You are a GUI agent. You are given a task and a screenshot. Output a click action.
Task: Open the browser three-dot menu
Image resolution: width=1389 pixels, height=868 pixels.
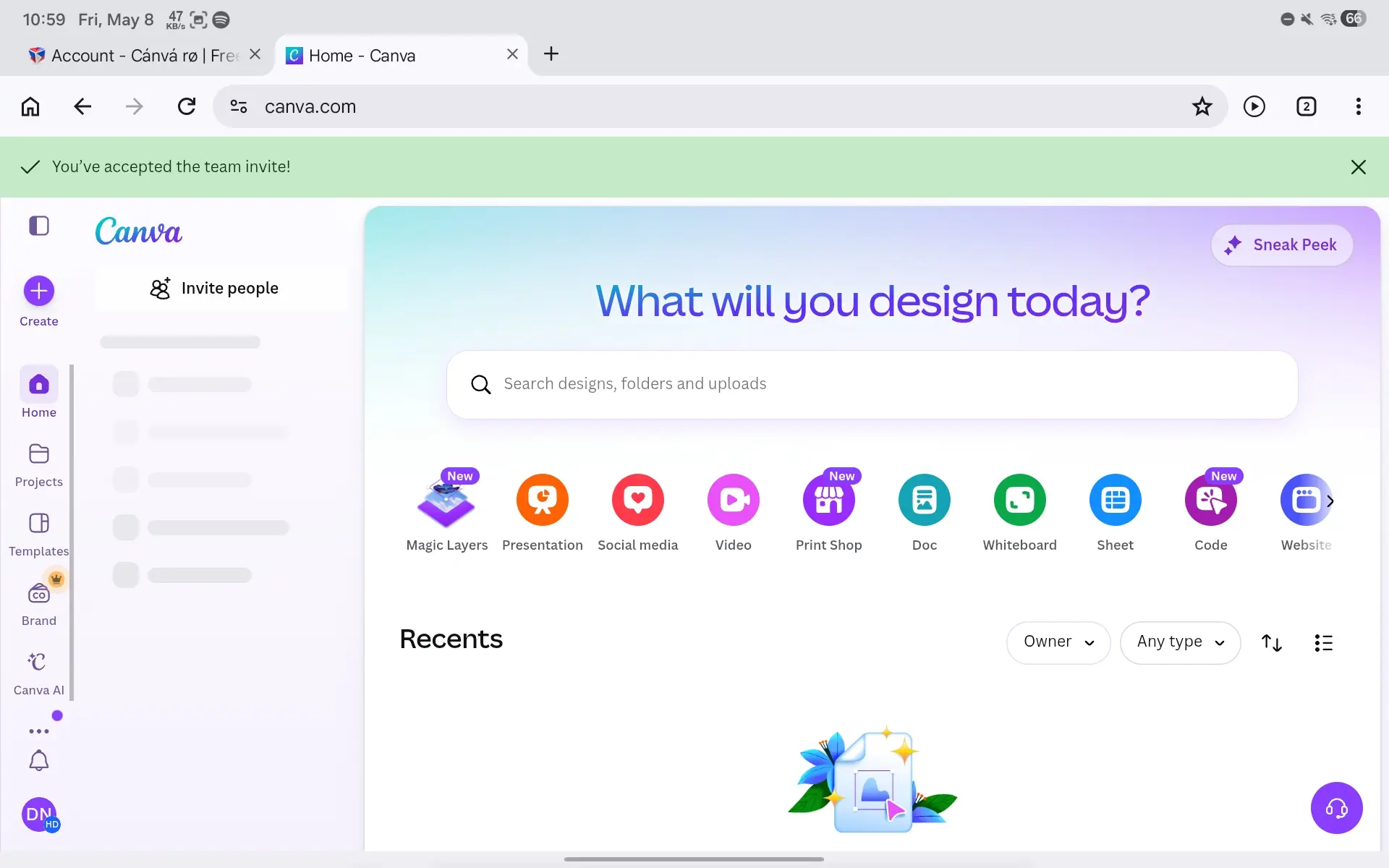(1358, 107)
